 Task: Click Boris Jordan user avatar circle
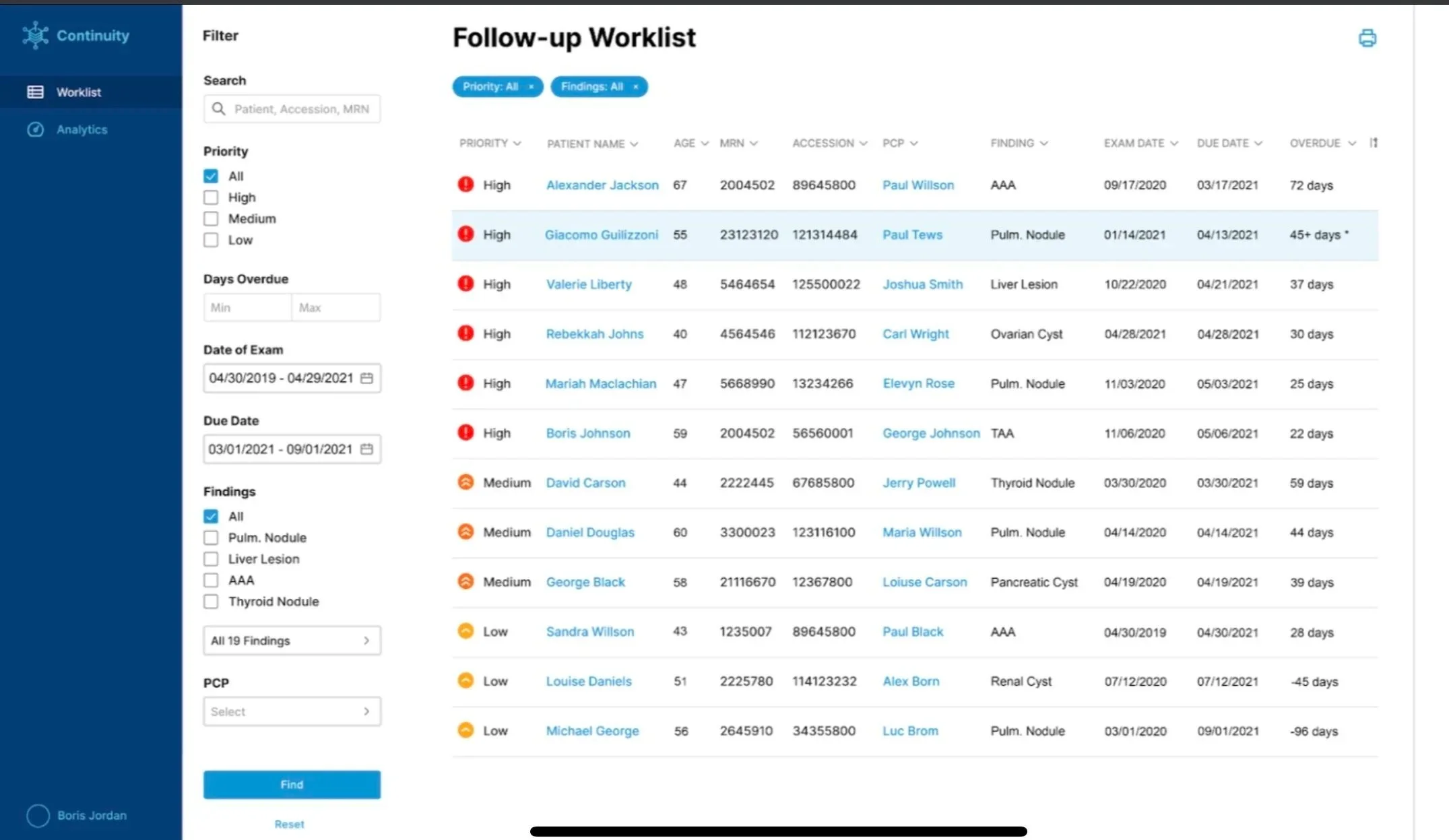pyautogui.click(x=38, y=815)
